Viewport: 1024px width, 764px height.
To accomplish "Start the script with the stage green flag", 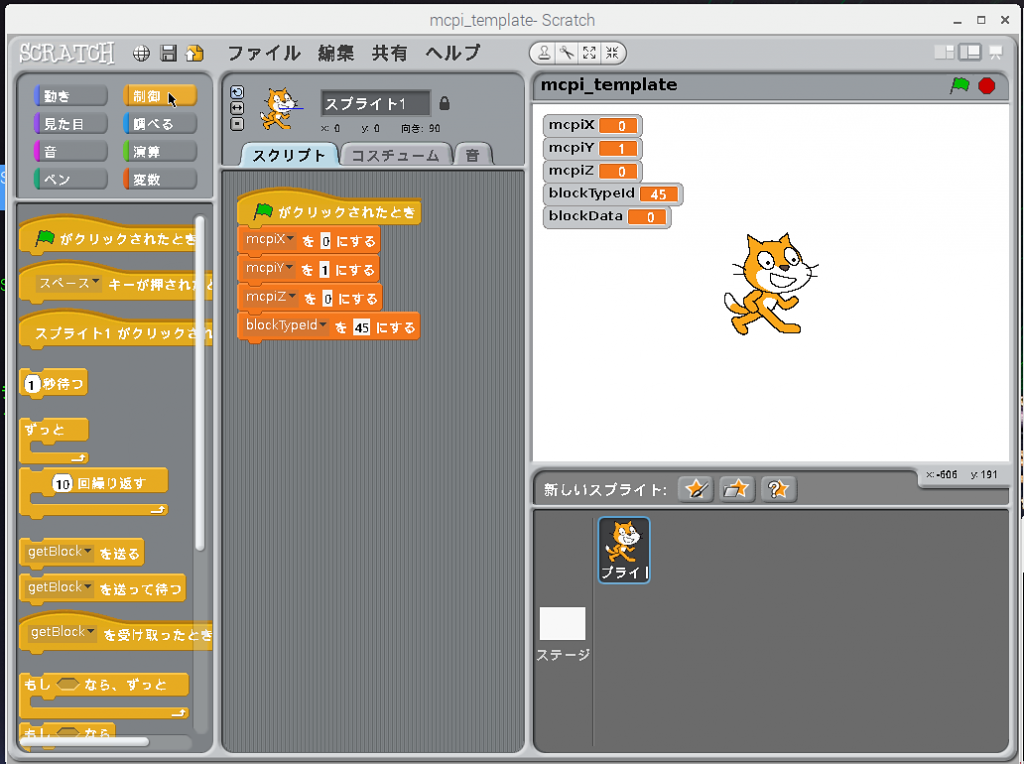I will pos(959,86).
